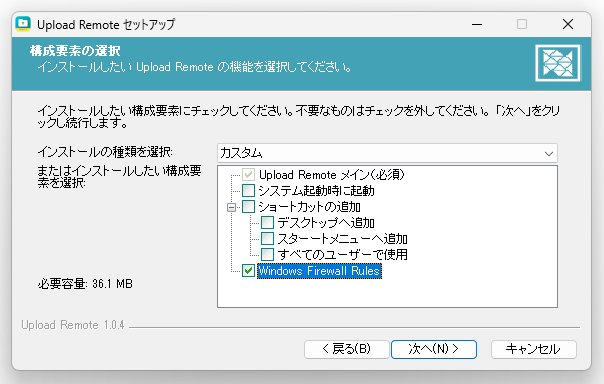The width and height of the screenshot is (604, 384).
Task: Enable システム起動時に起動 checkbox
Action: (248, 191)
